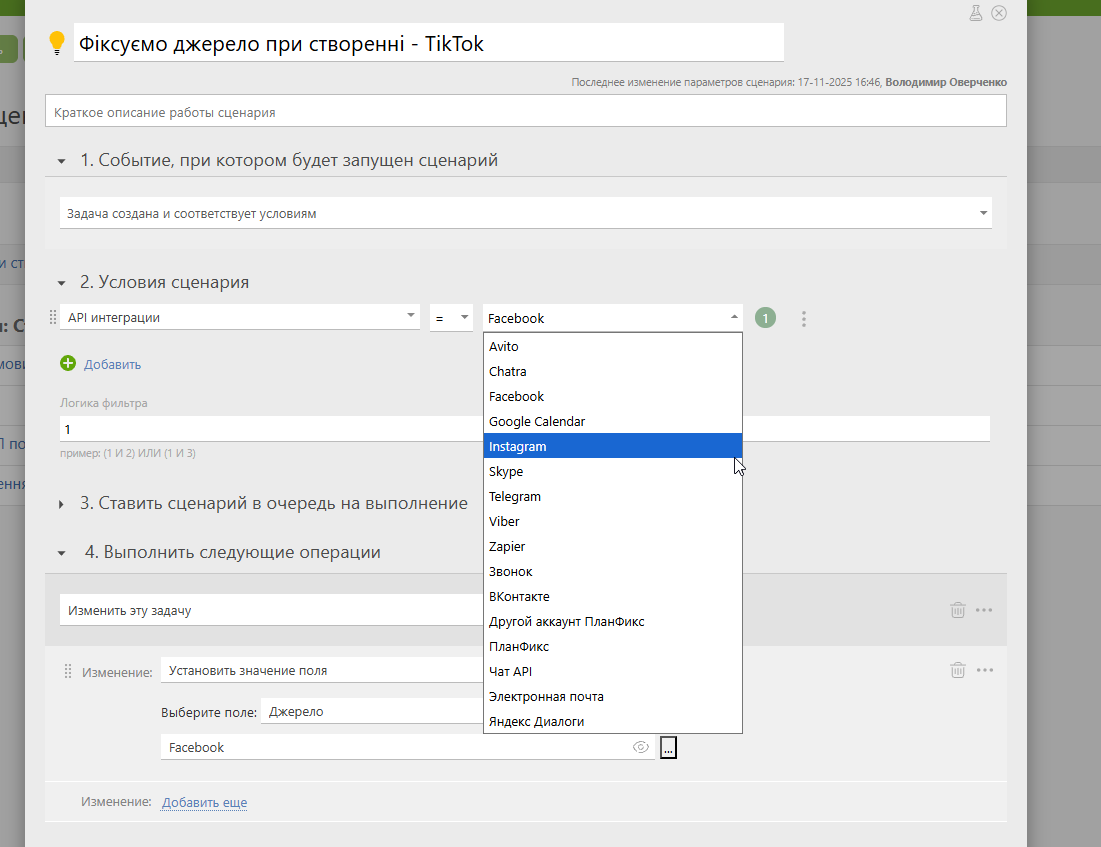Toggle eye icon in Facebook value field
The image size is (1101, 847).
641,747
